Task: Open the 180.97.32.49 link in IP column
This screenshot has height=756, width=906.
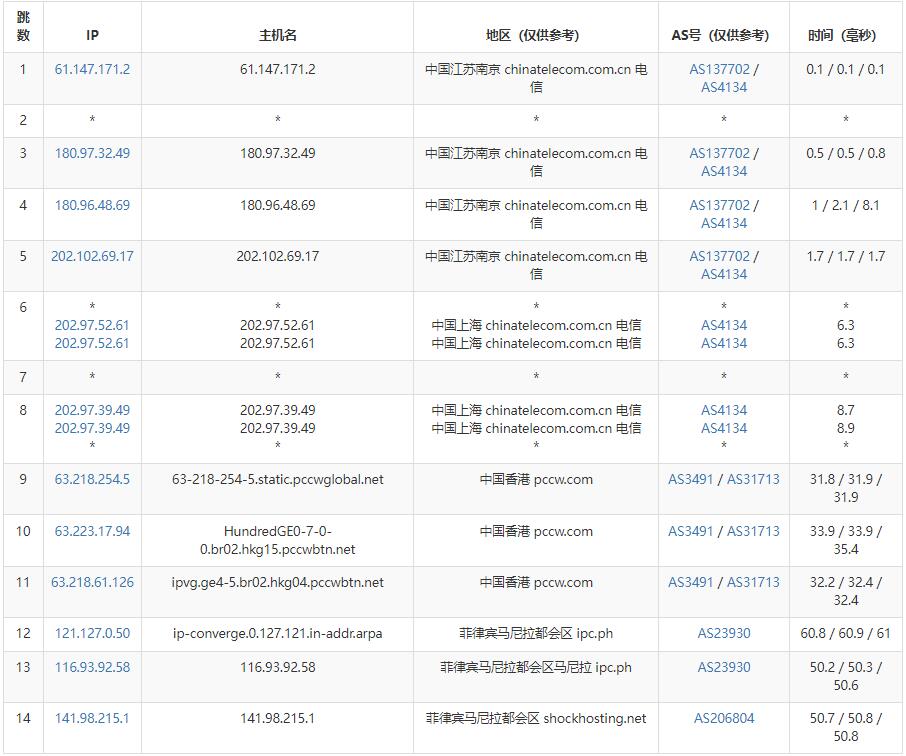Action: pos(92,153)
